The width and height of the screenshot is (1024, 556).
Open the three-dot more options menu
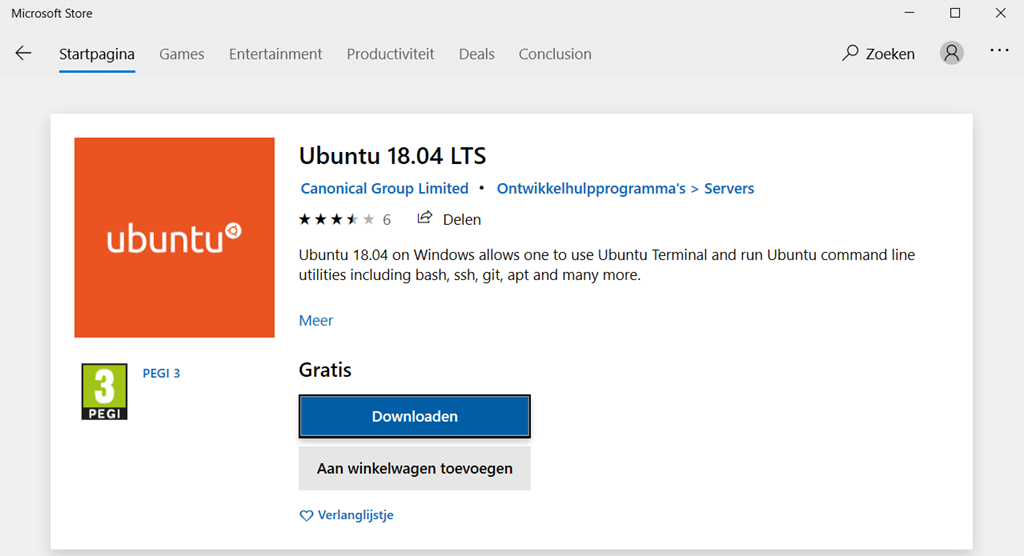coord(999,51)
